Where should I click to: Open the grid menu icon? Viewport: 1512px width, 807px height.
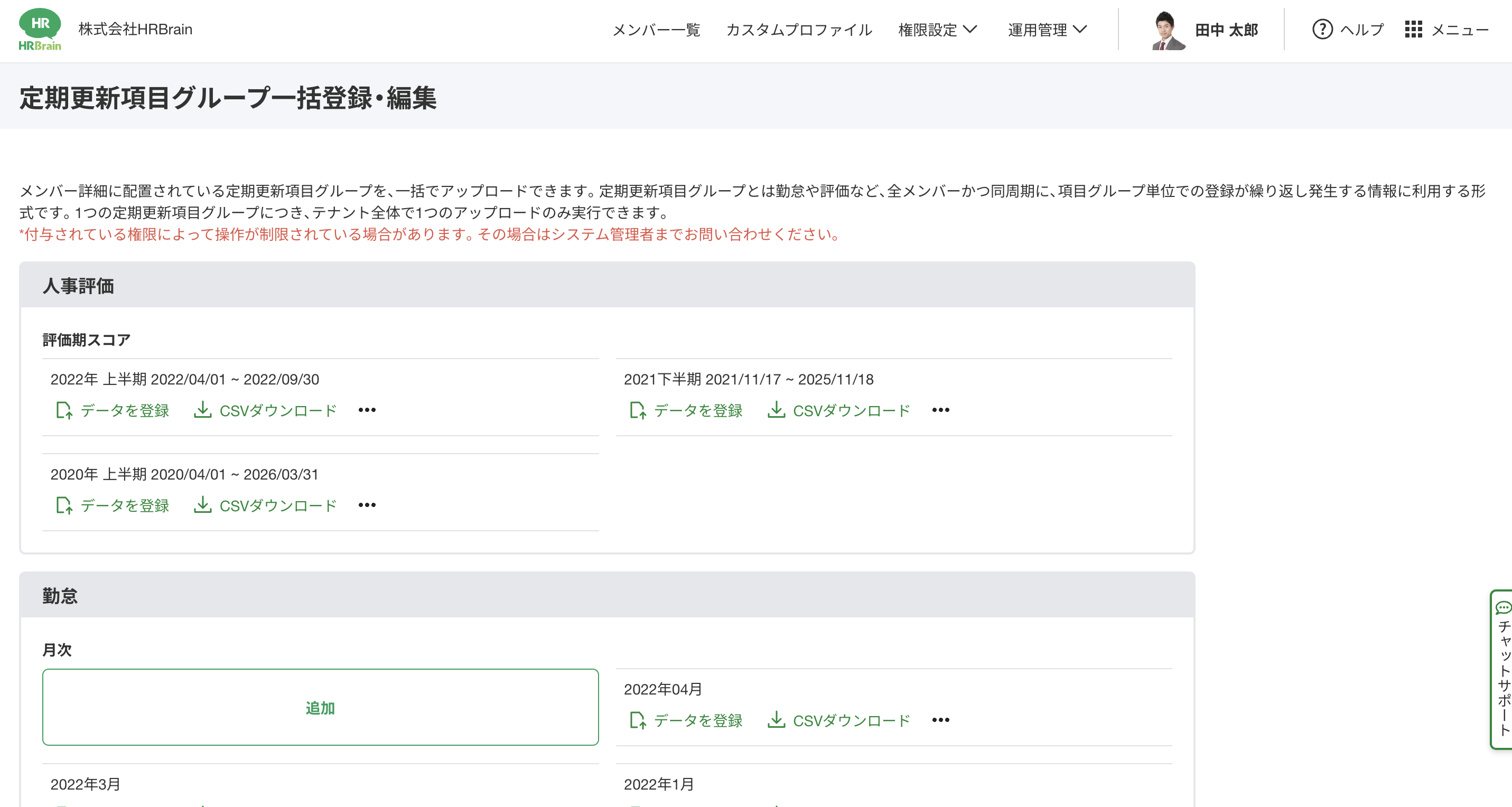click(1413, 30)
